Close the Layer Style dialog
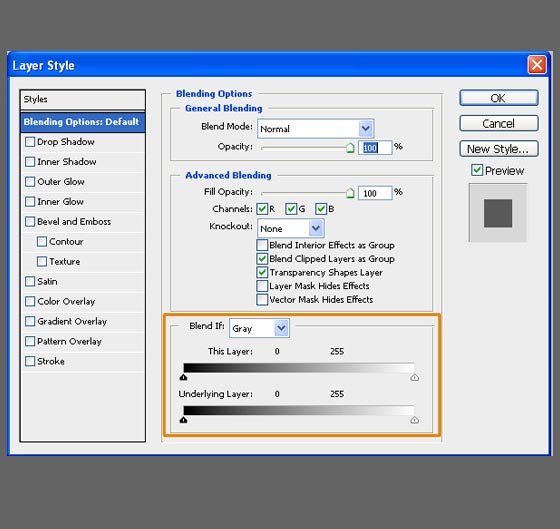This screenshot has height=529, width=560. (537, 65)
